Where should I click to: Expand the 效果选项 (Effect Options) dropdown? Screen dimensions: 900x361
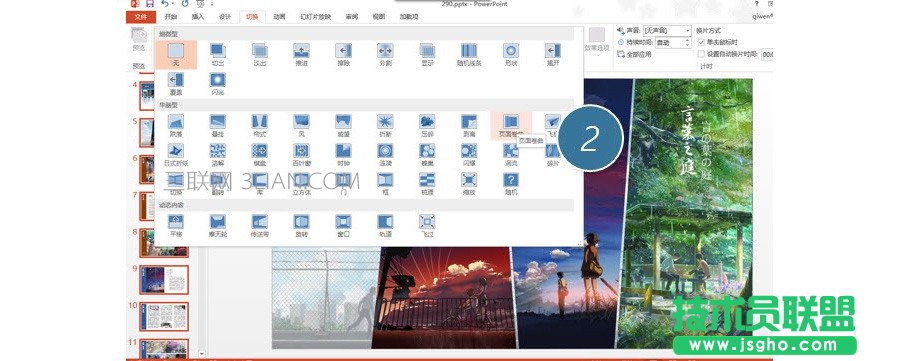coord(597,41)
